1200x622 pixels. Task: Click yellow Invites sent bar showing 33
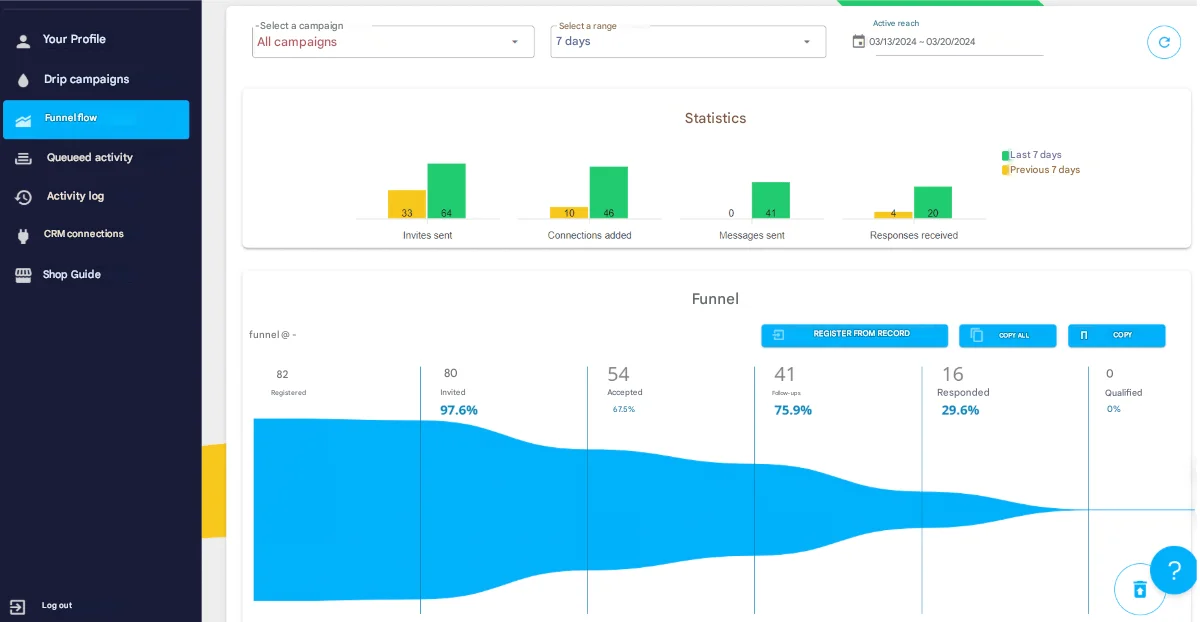click(407, 204)
